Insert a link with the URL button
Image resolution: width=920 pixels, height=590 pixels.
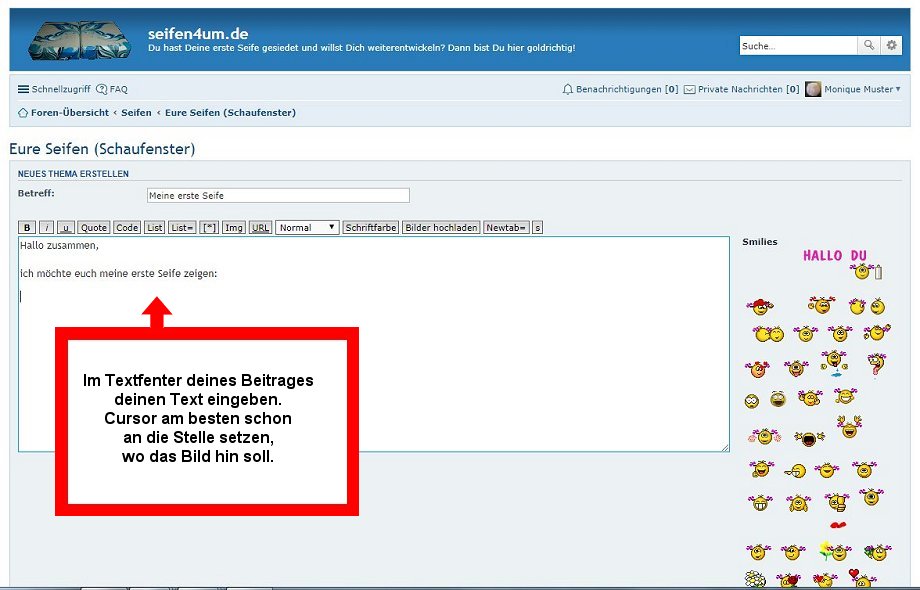[260, 227]
